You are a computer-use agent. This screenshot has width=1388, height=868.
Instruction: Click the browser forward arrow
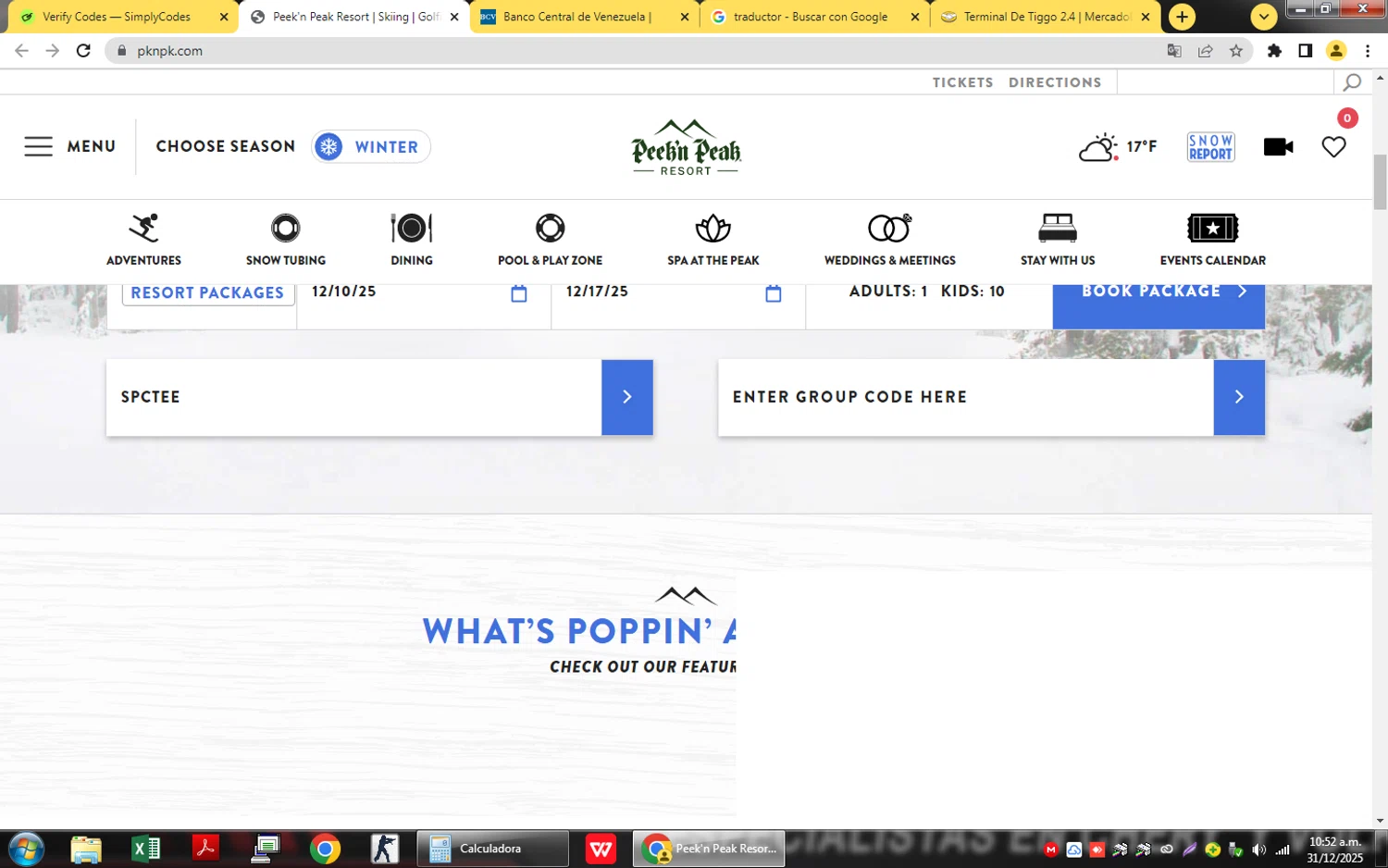coord(53,51)
